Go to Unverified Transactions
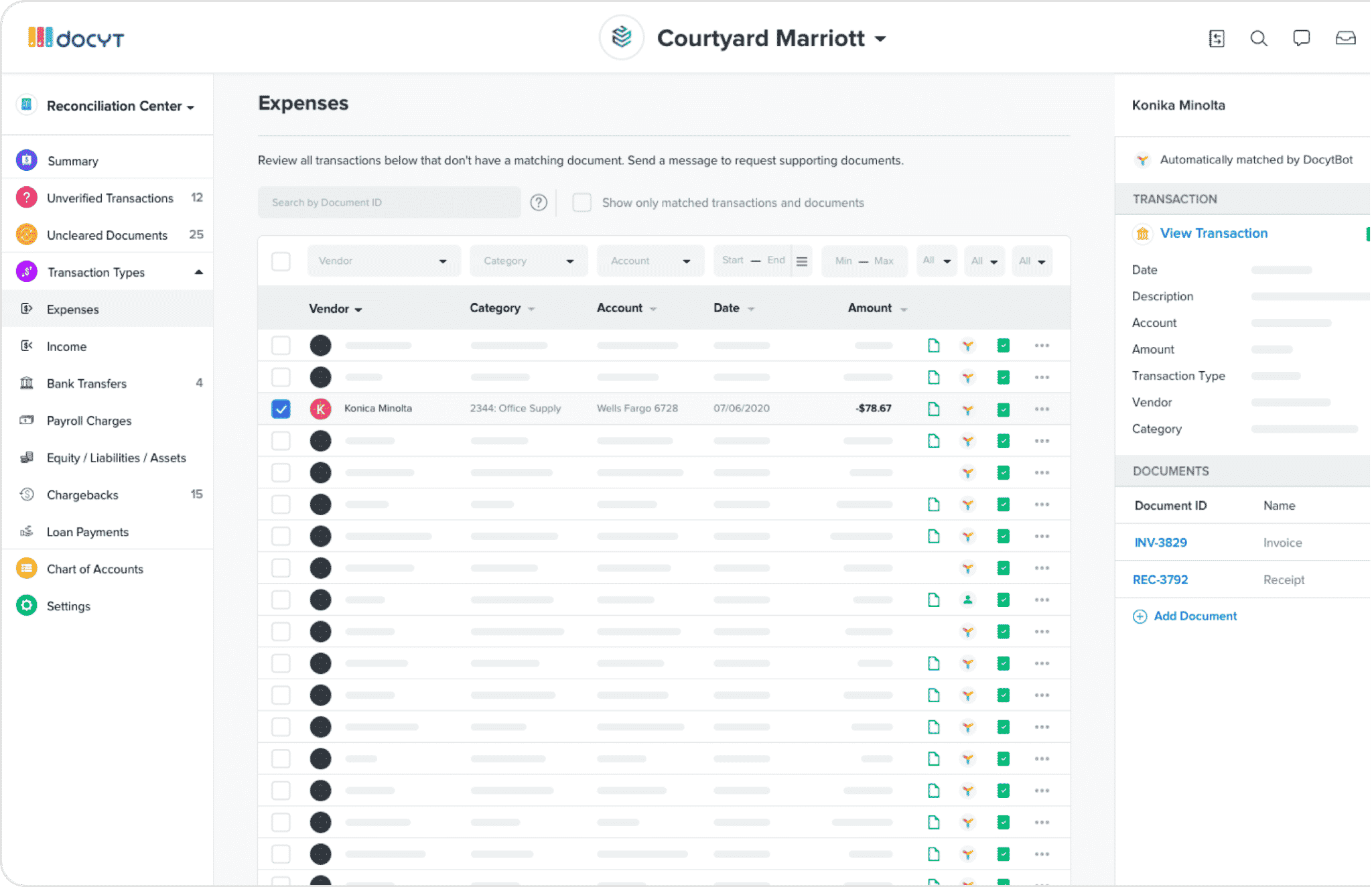The image size is (1372, 887). tap(110, 198)
